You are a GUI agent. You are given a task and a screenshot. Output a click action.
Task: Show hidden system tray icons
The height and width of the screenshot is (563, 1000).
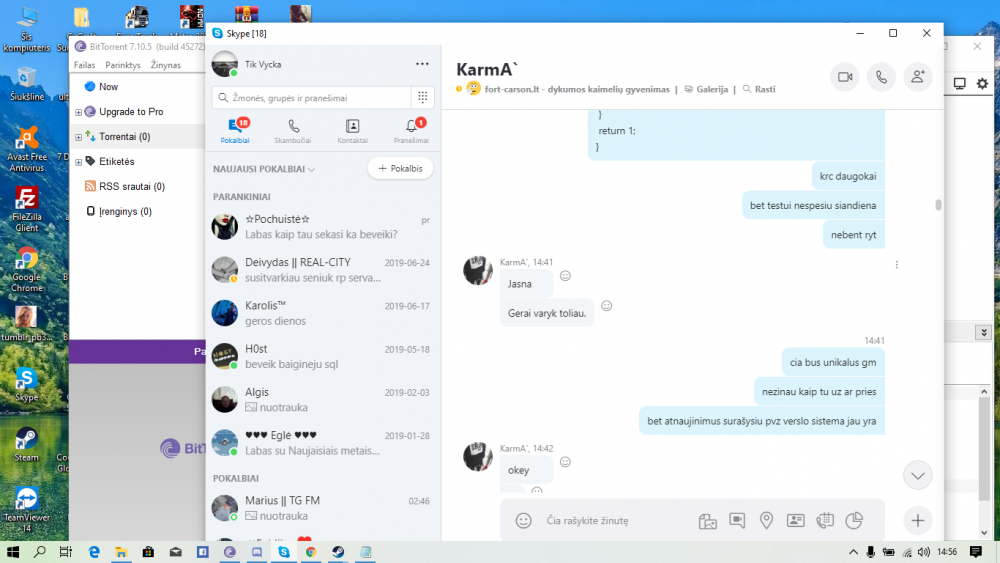(x=853, y=552)
